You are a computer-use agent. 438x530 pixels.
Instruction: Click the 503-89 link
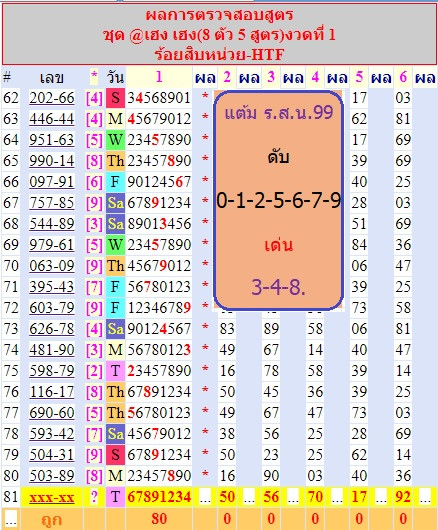(x=52, y=476)
